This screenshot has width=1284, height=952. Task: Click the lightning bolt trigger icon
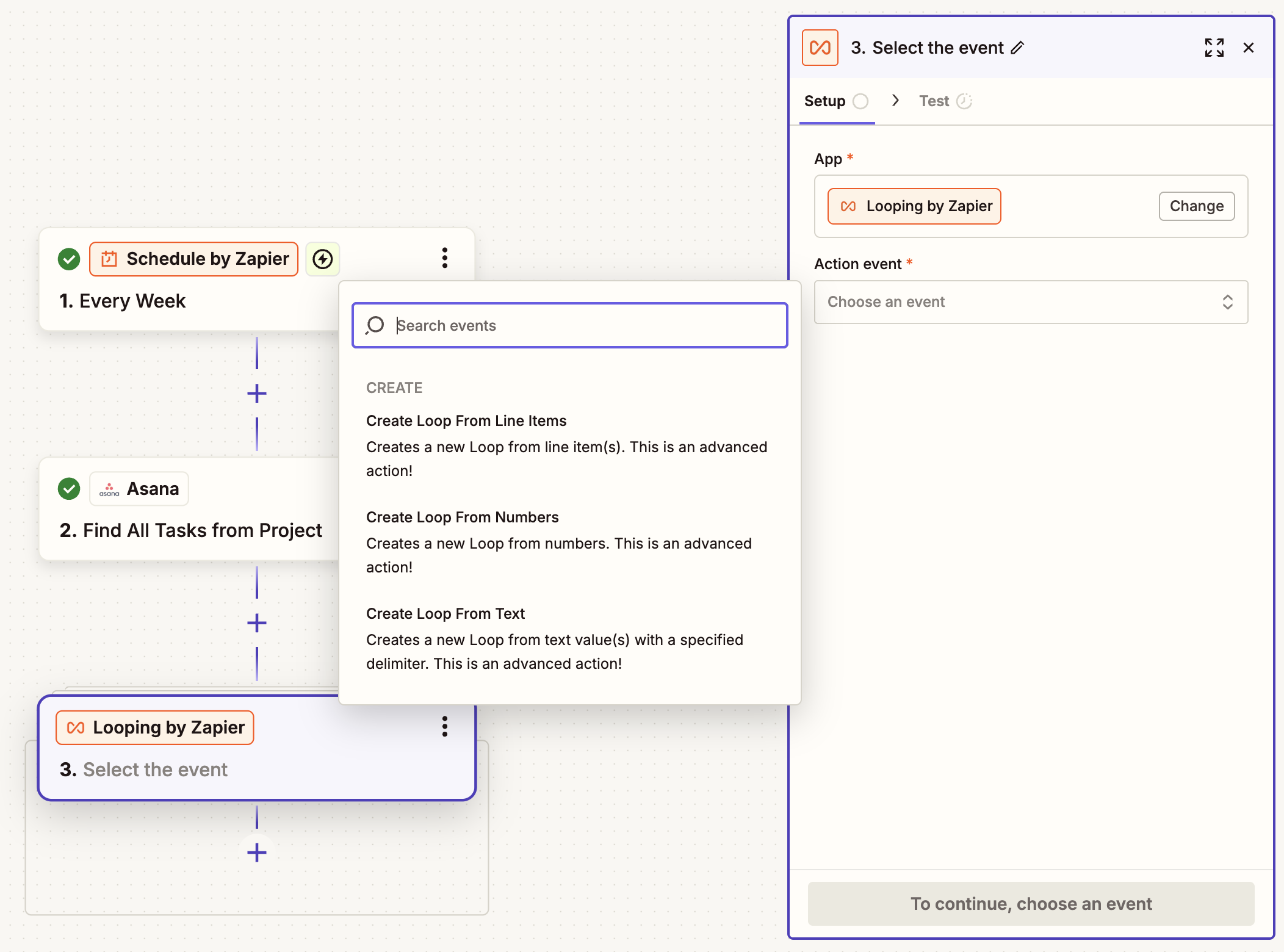click(323, 259)
